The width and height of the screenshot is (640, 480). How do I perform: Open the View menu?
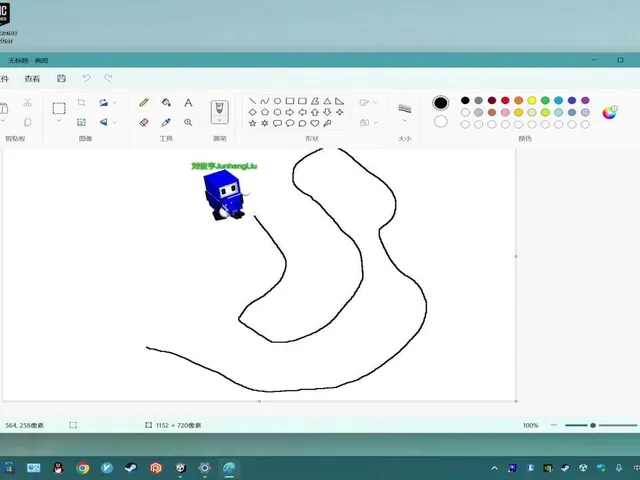click(32, 79)
